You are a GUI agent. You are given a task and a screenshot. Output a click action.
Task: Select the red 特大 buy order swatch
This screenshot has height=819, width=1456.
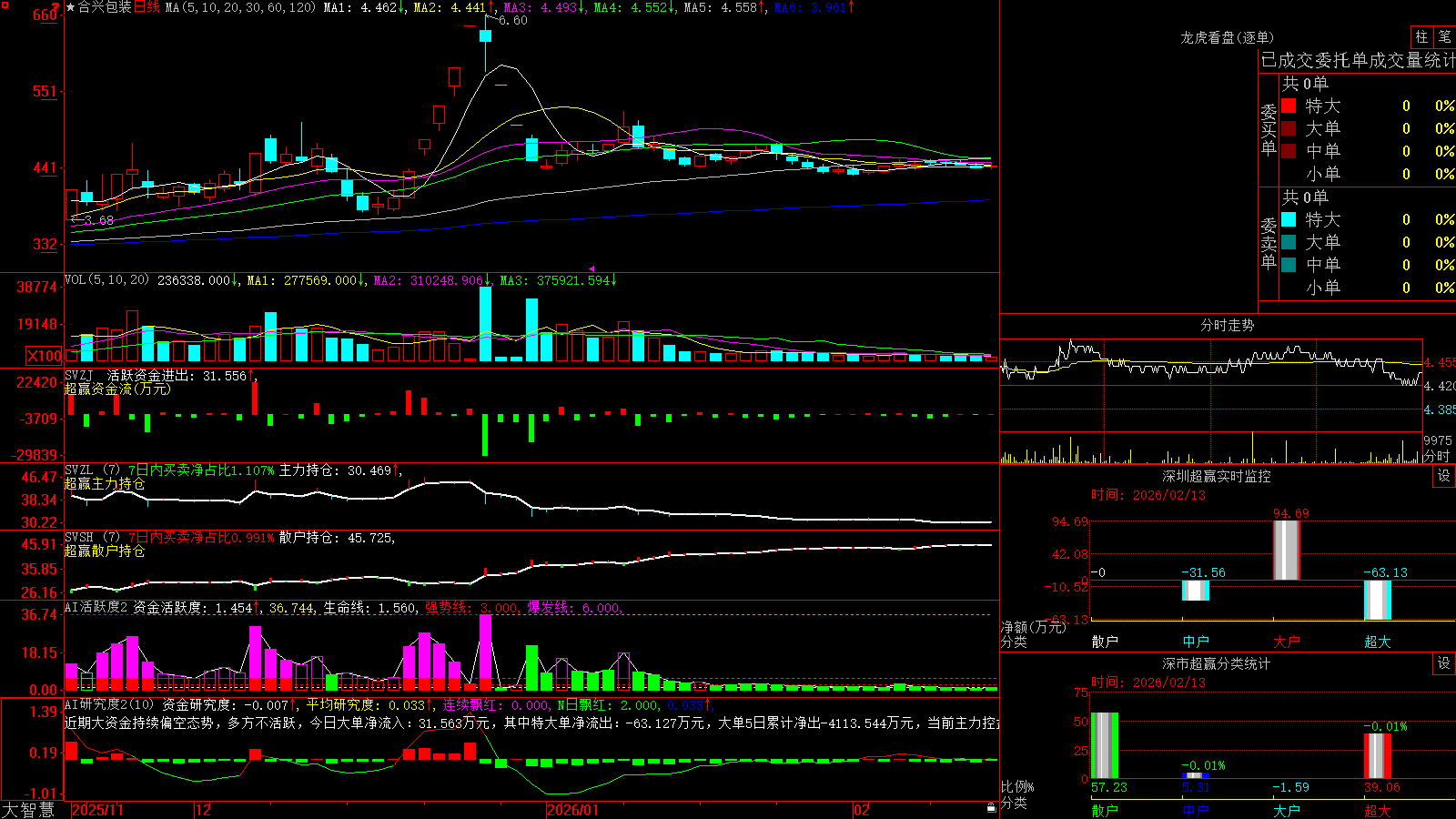1289,106
